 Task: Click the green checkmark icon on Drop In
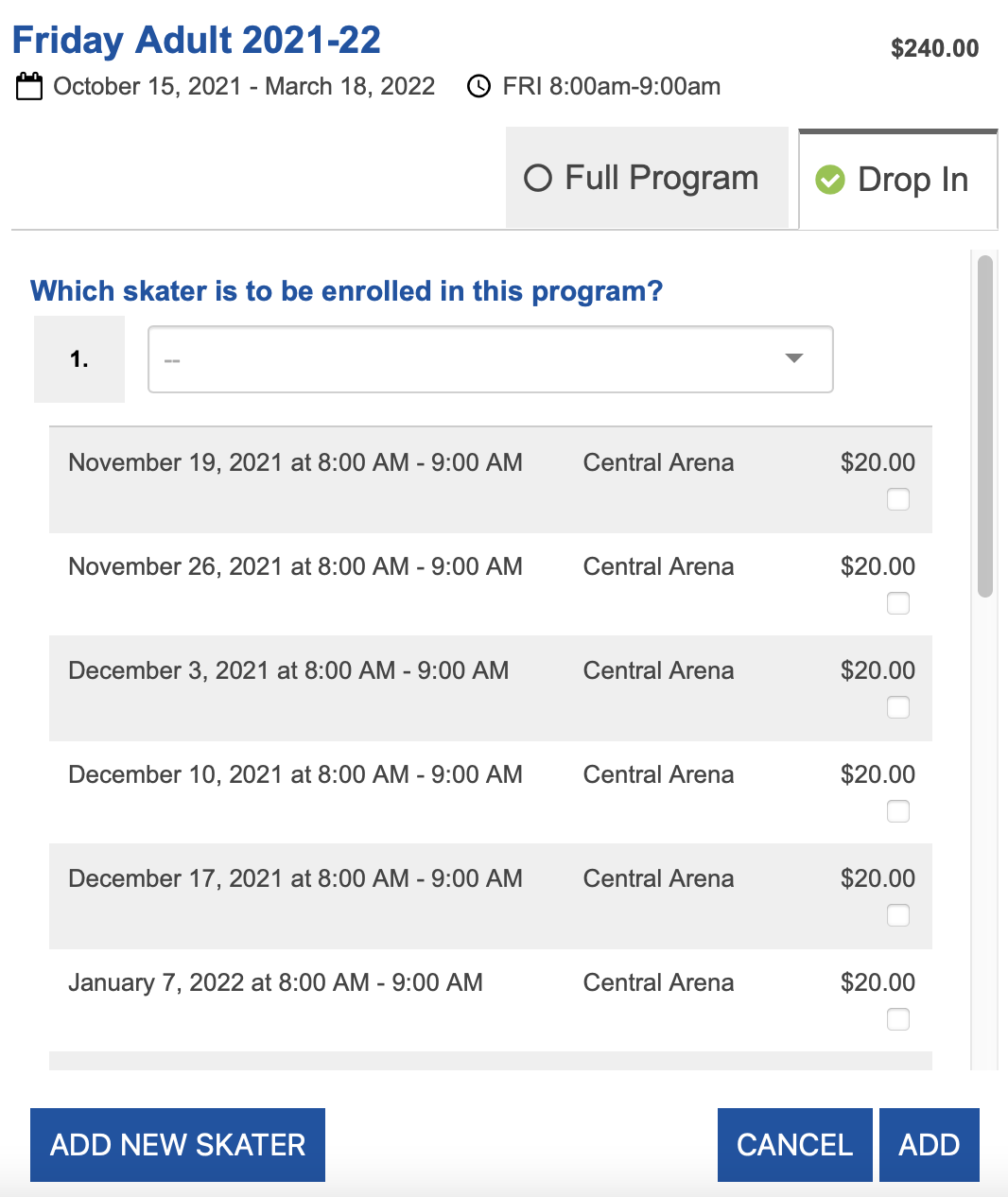[830, 179]
